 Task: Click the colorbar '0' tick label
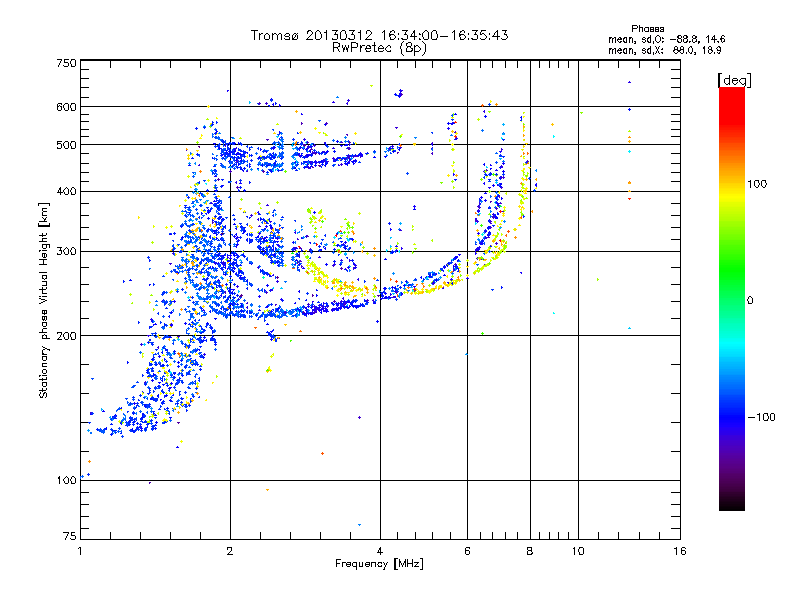750,301
